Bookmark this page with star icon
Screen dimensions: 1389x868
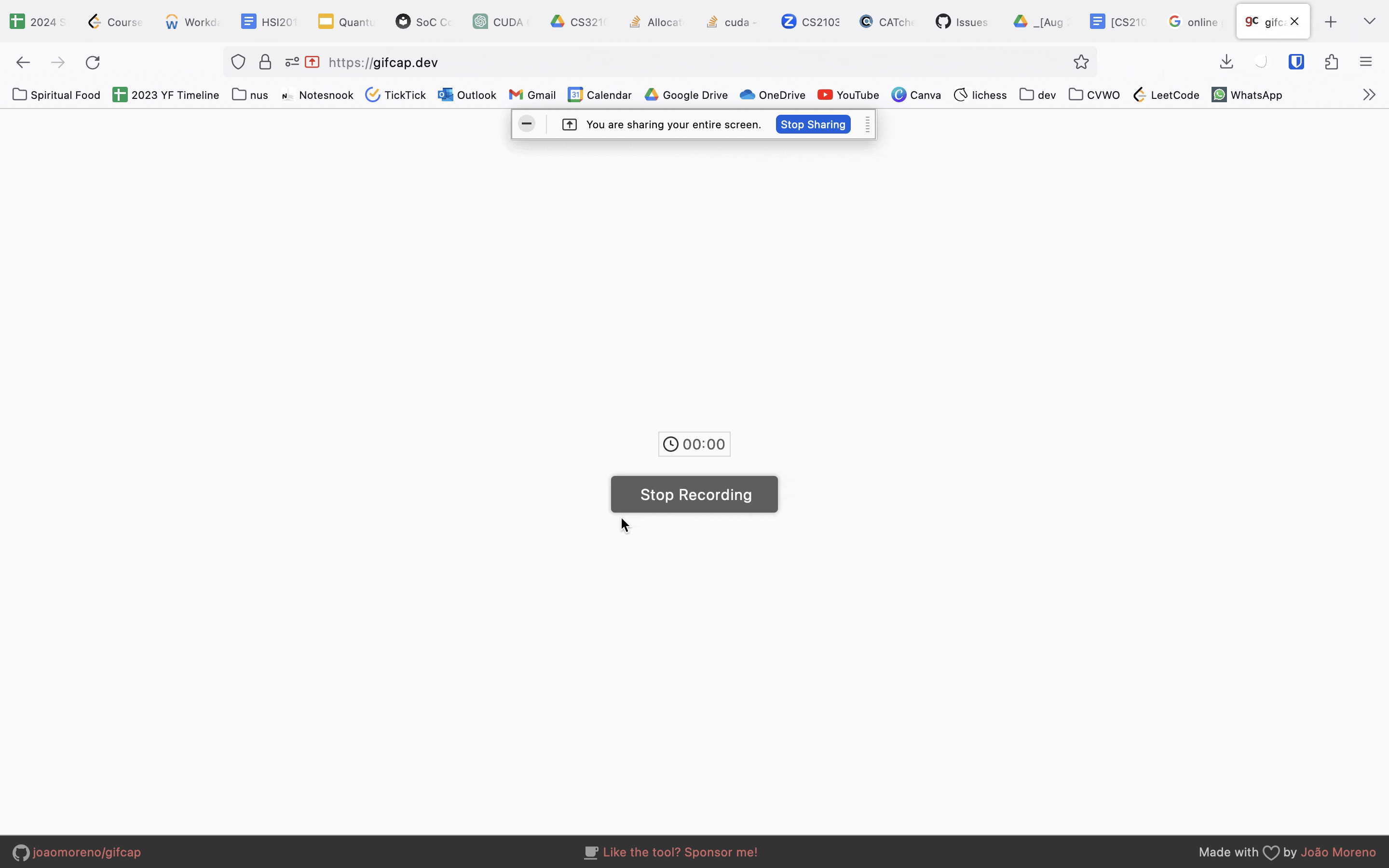tap(1081, 62)
